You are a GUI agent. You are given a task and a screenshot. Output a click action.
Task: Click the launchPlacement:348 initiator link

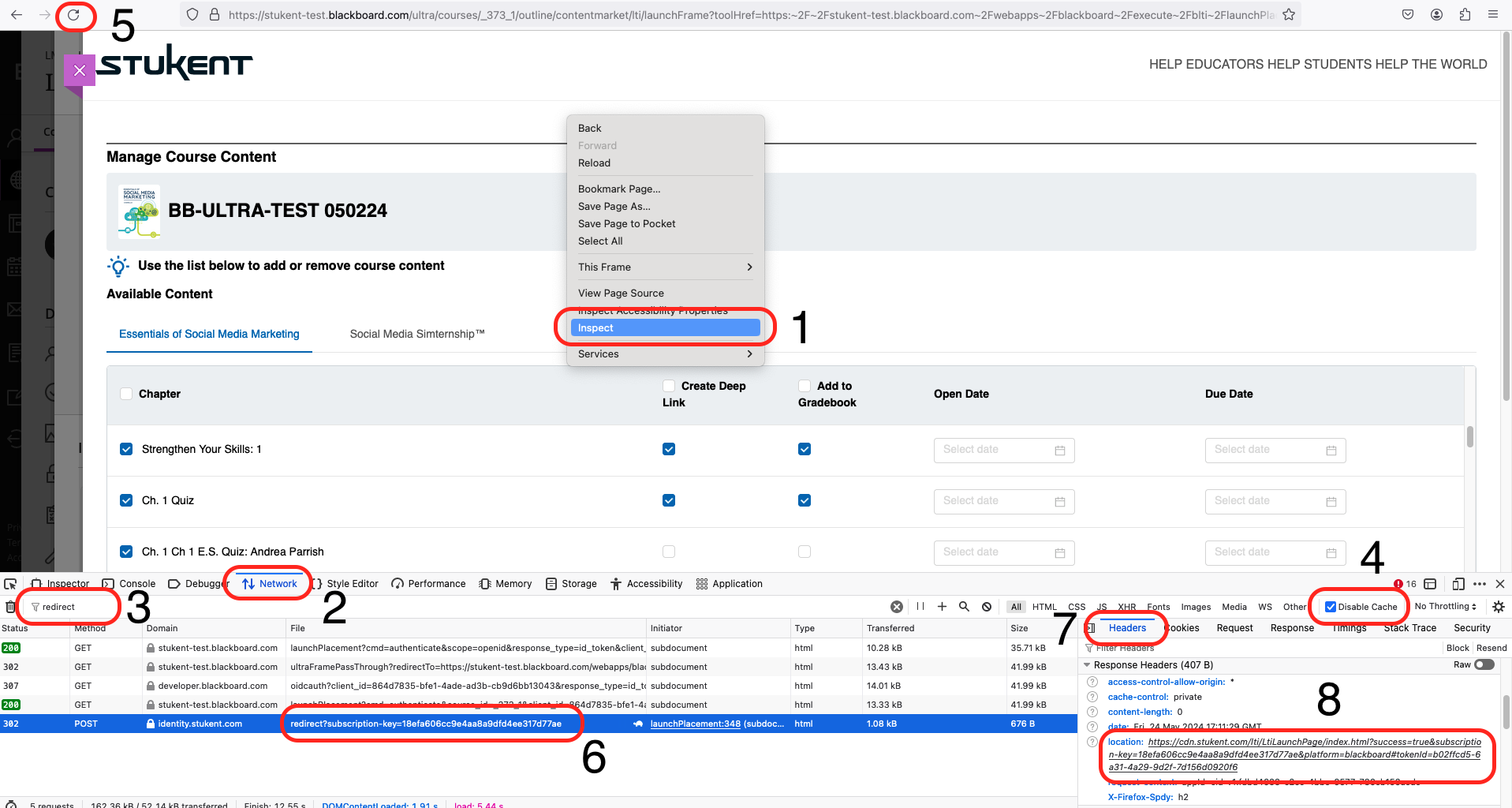695,724
